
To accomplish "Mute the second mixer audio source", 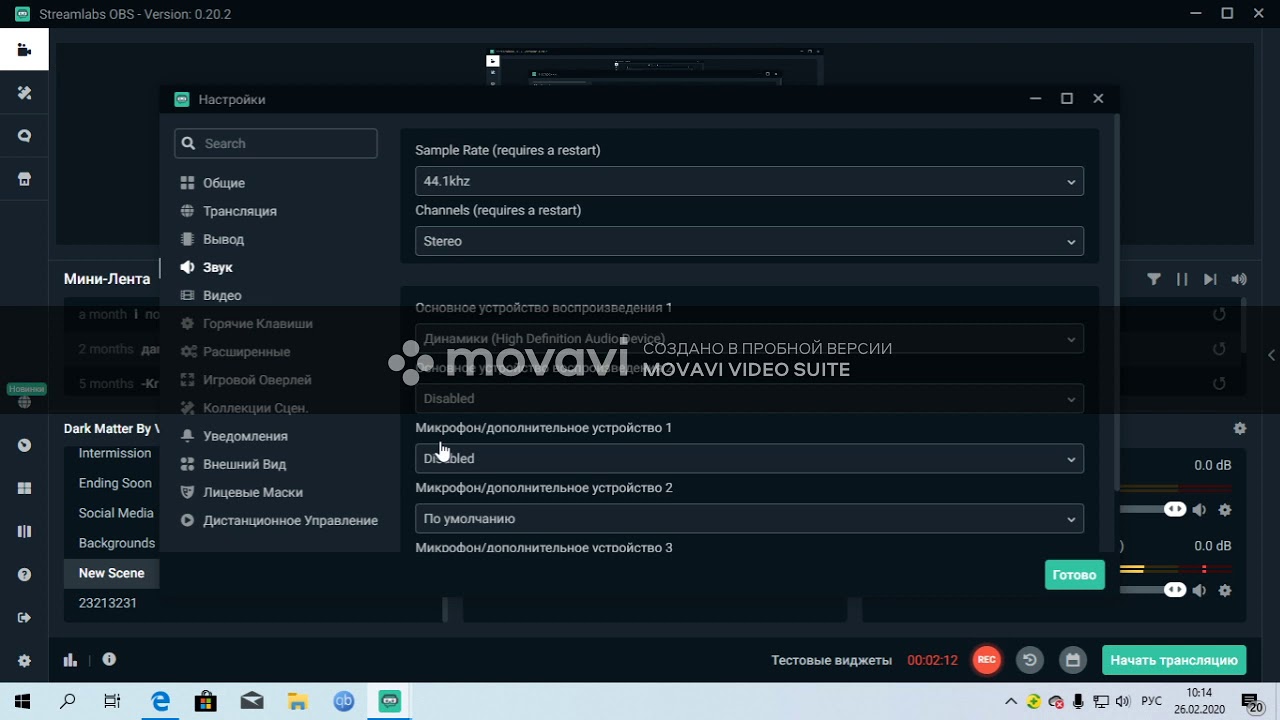I will point(1199,590).
